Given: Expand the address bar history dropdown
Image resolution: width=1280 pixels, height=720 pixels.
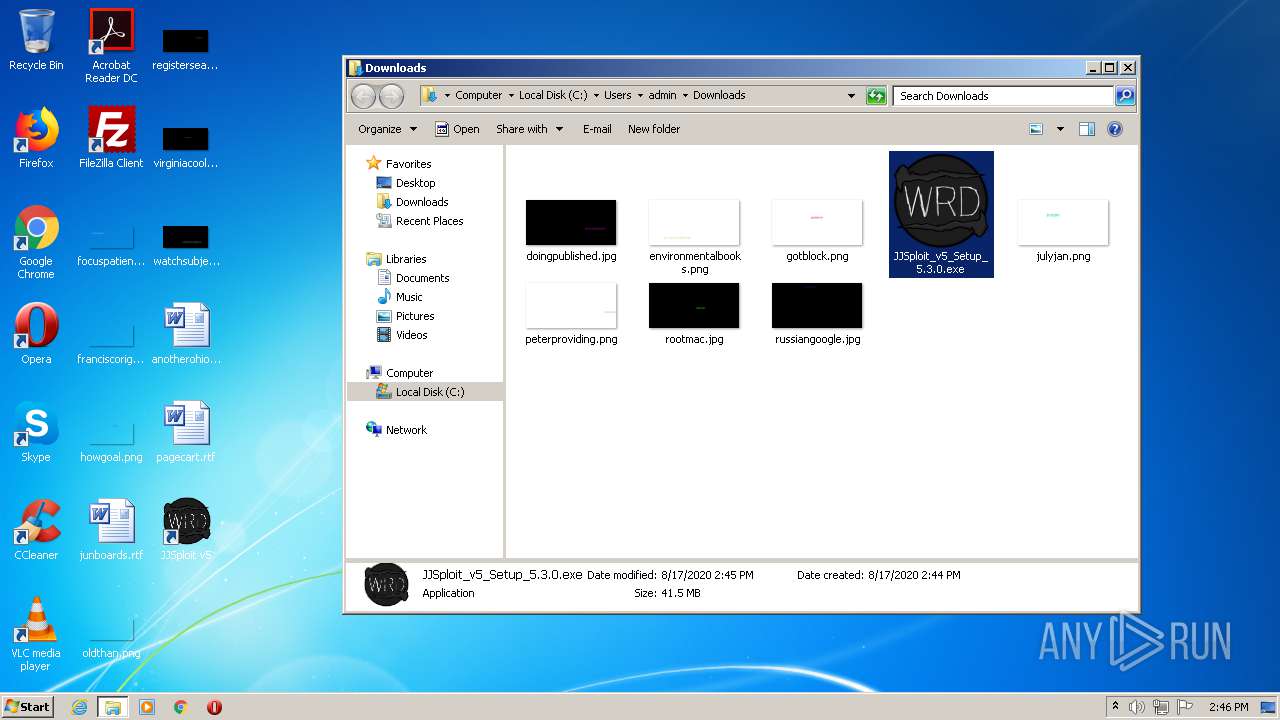Looking at the screenshot, I should pyautogui.click(x=851, y=96).
